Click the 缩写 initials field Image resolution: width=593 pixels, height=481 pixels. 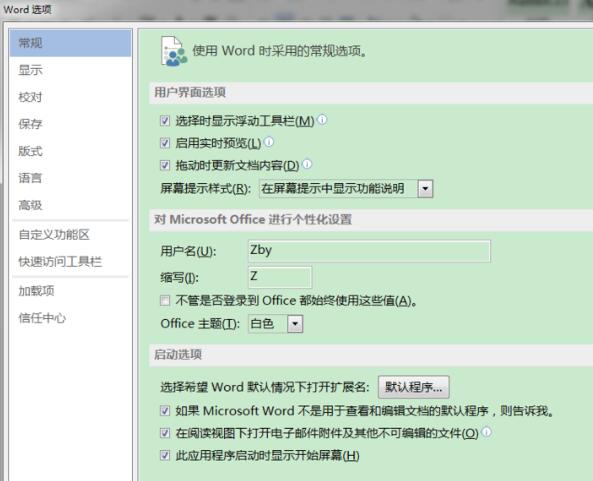280,277
